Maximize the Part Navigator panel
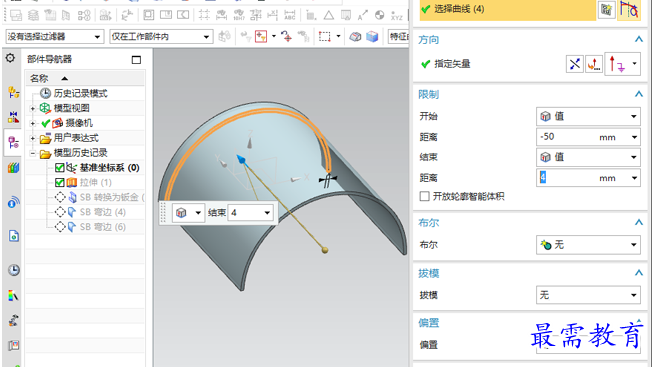The image size is (652, 367). [x=136, y=60]
